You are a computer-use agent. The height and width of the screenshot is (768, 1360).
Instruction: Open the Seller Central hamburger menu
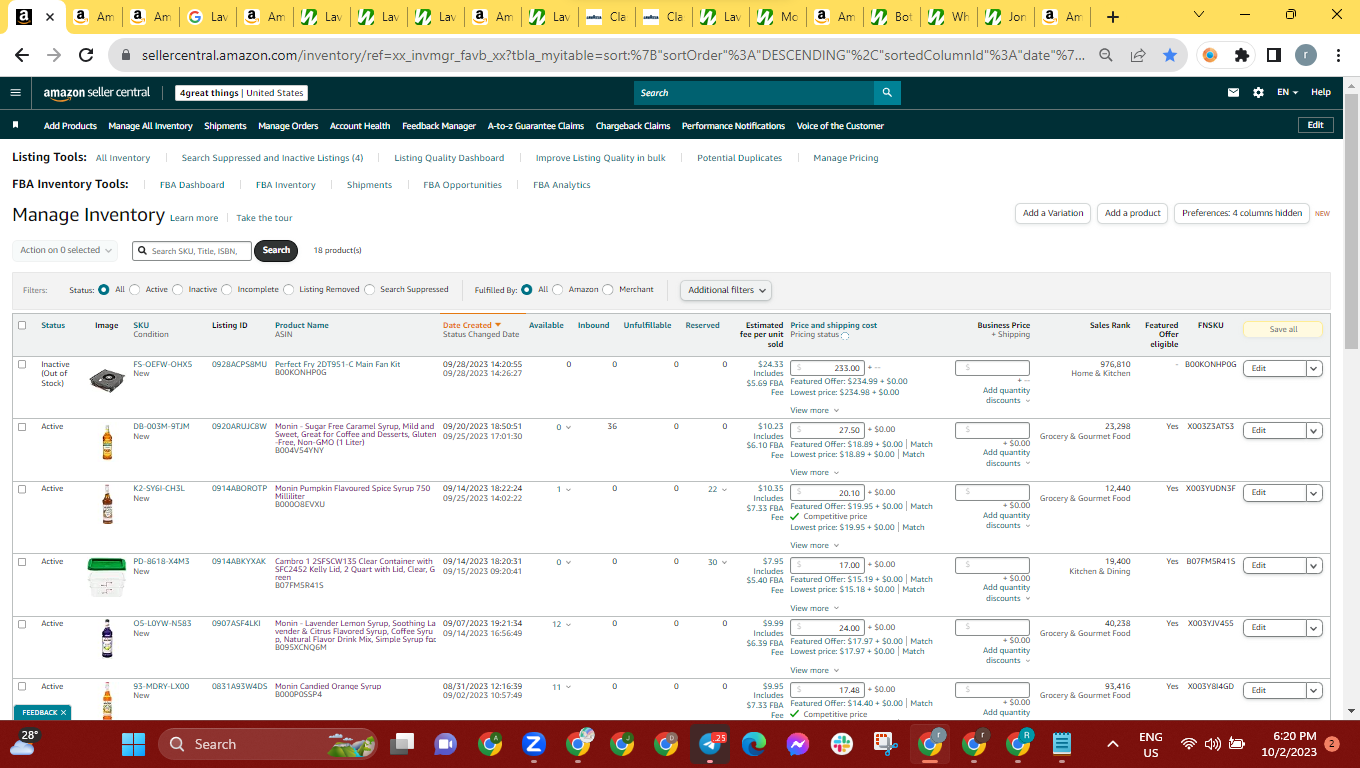(x=15, y=92)
